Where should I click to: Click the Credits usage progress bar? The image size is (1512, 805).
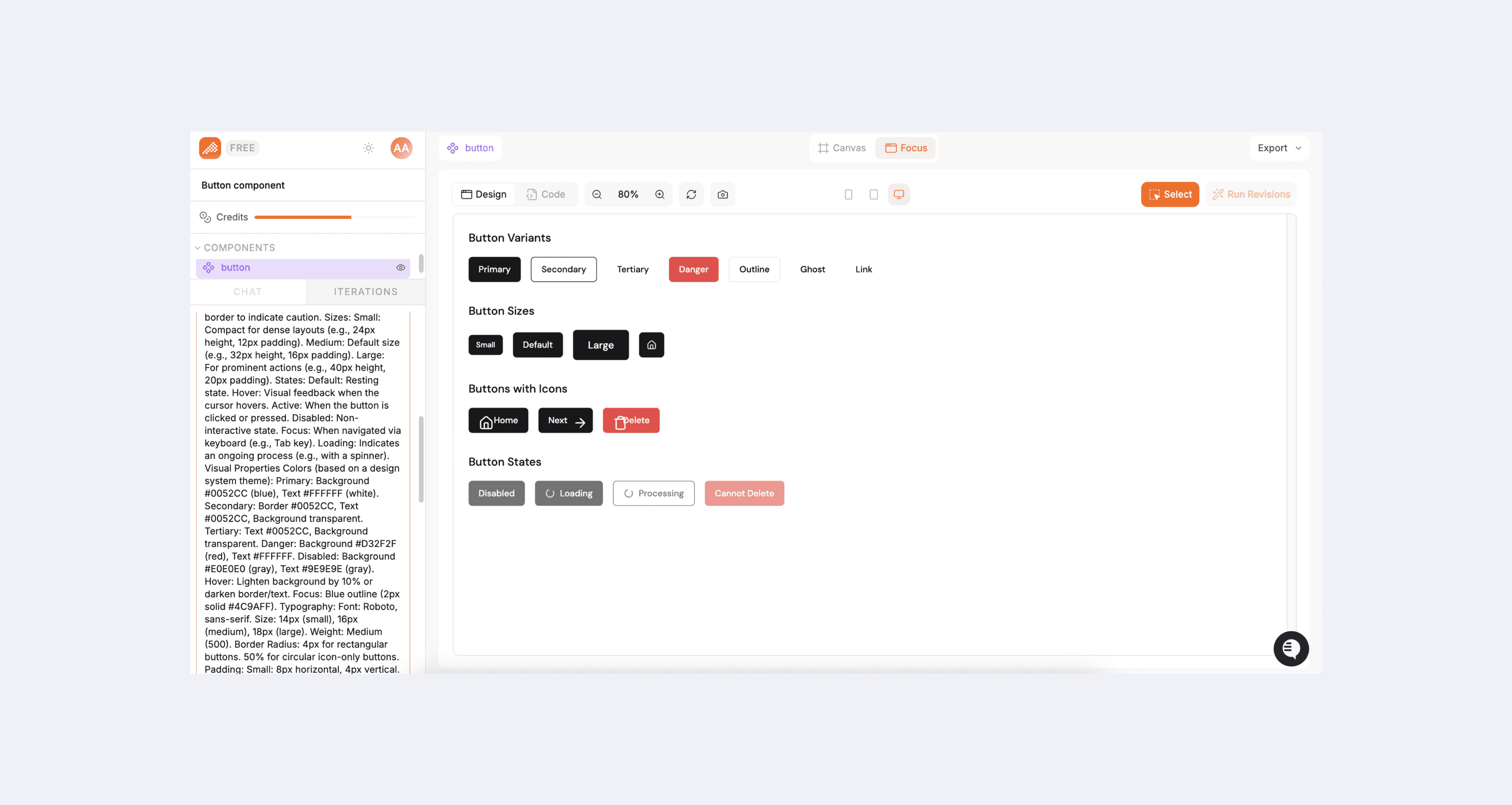(x=335, y=217)
